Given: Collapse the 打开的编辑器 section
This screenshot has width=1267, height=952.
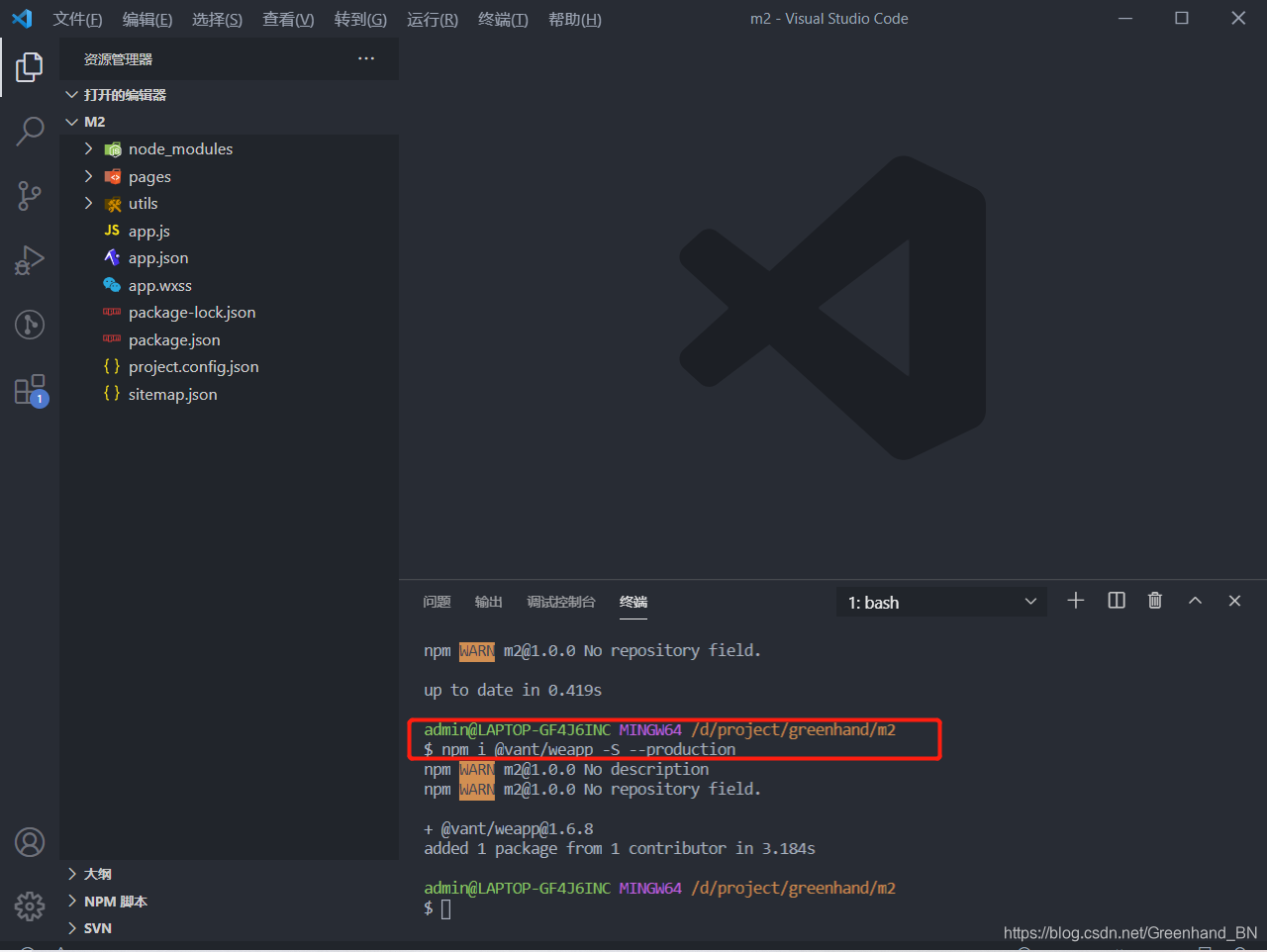Looking at the screenshot, I should click(71, 95).
